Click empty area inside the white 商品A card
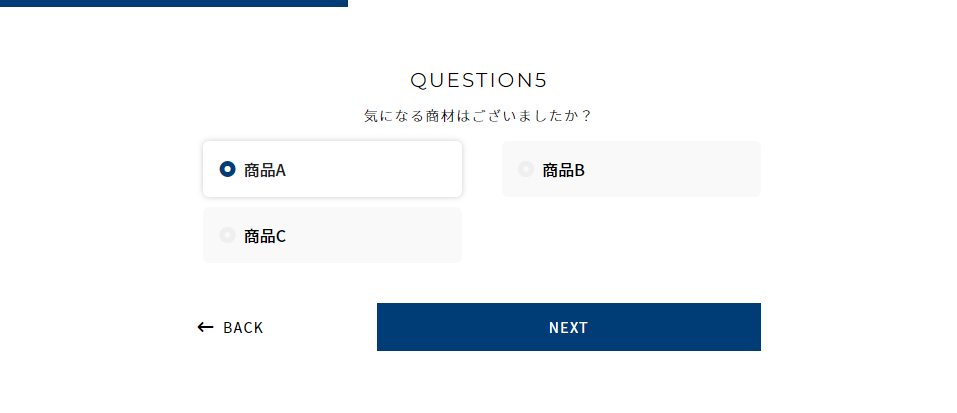 380,170
